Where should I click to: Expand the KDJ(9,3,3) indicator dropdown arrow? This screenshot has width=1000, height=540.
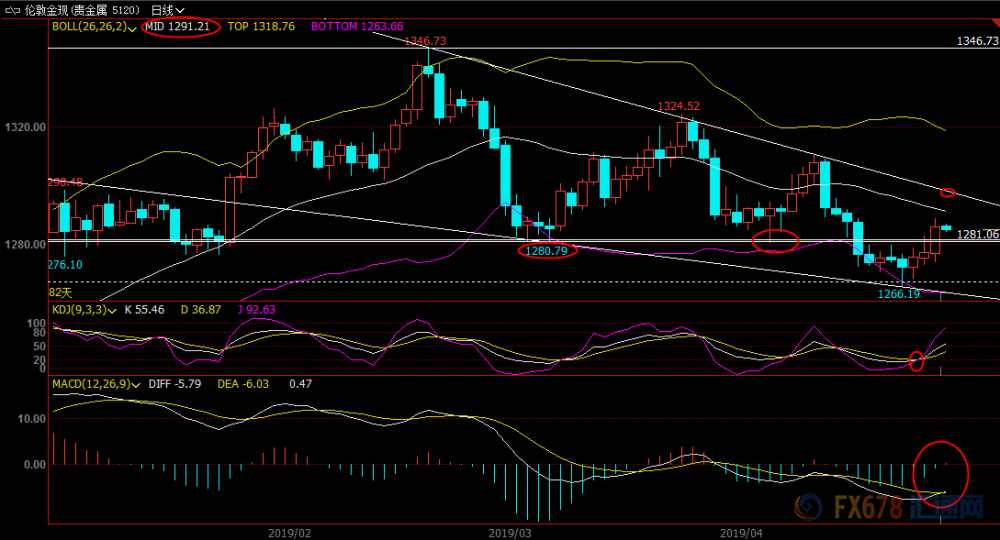point(112,310)
